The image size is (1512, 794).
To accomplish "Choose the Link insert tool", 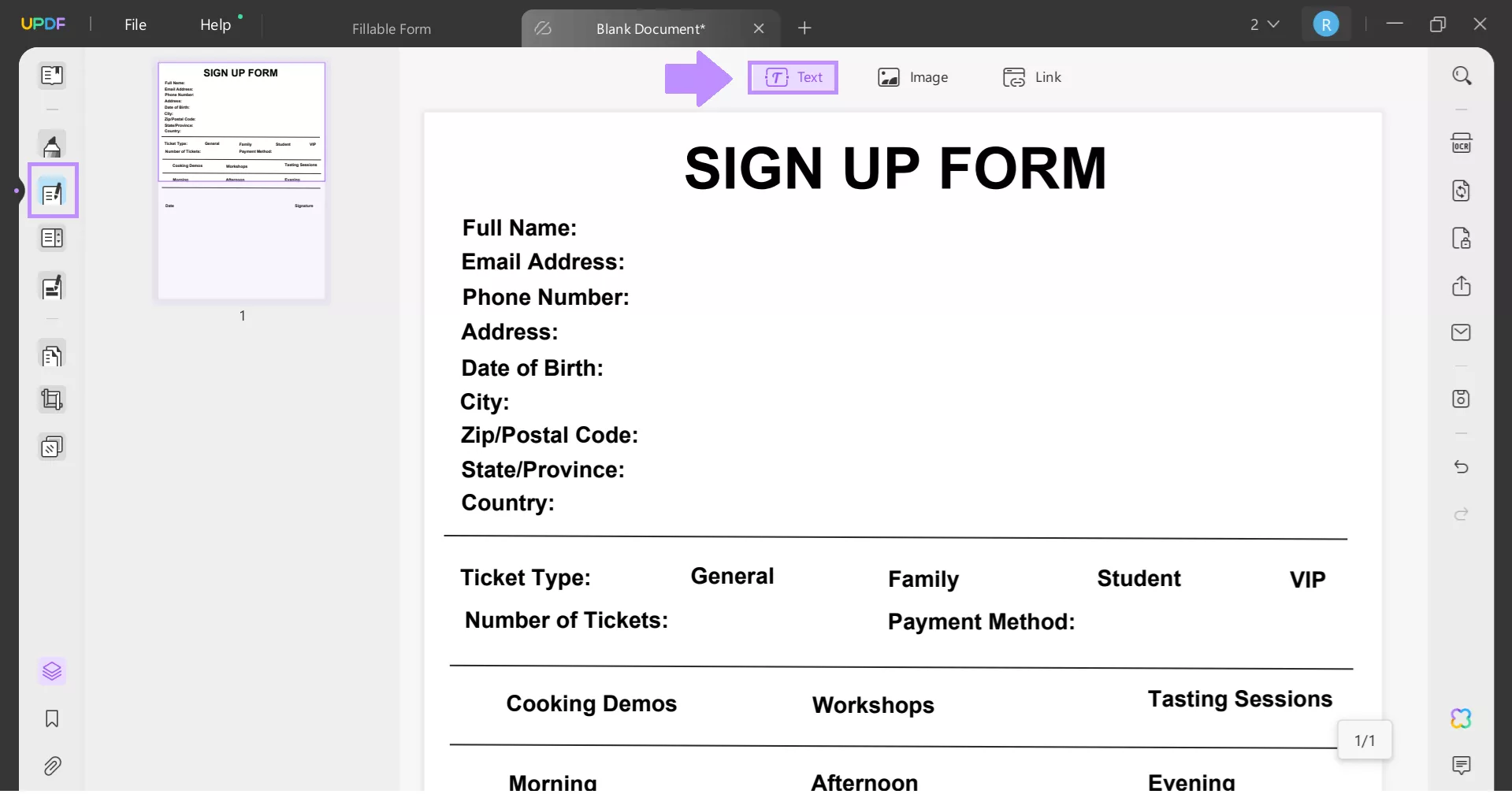I will pyautogui.click(x=1032, y=77).
